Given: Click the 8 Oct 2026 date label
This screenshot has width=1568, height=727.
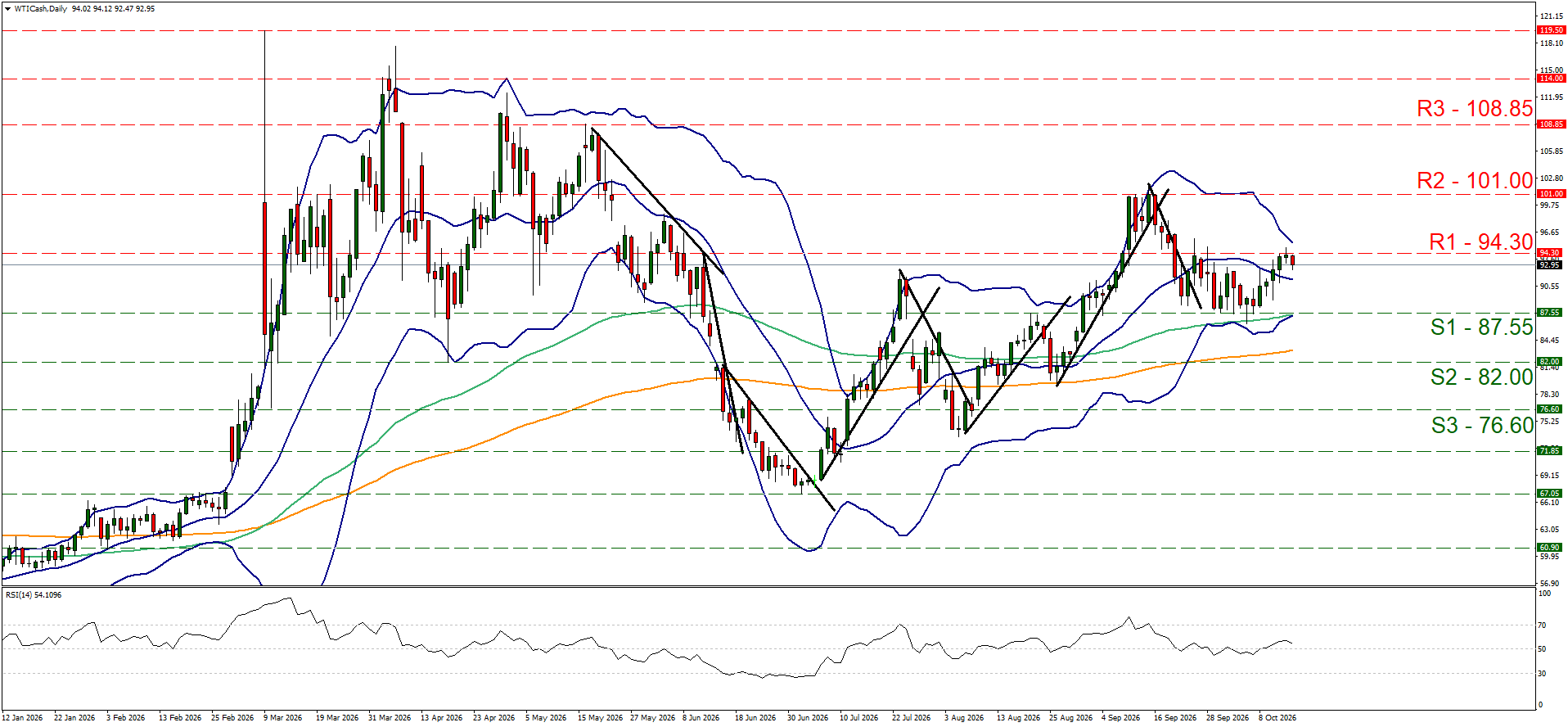Looking at the screenshot, I should pos(1277,718).
